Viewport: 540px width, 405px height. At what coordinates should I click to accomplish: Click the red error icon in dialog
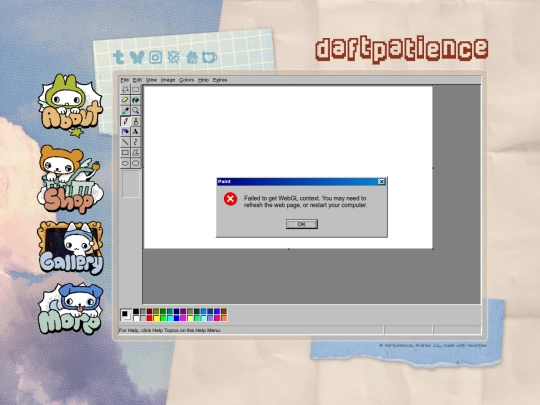[230, 199]
